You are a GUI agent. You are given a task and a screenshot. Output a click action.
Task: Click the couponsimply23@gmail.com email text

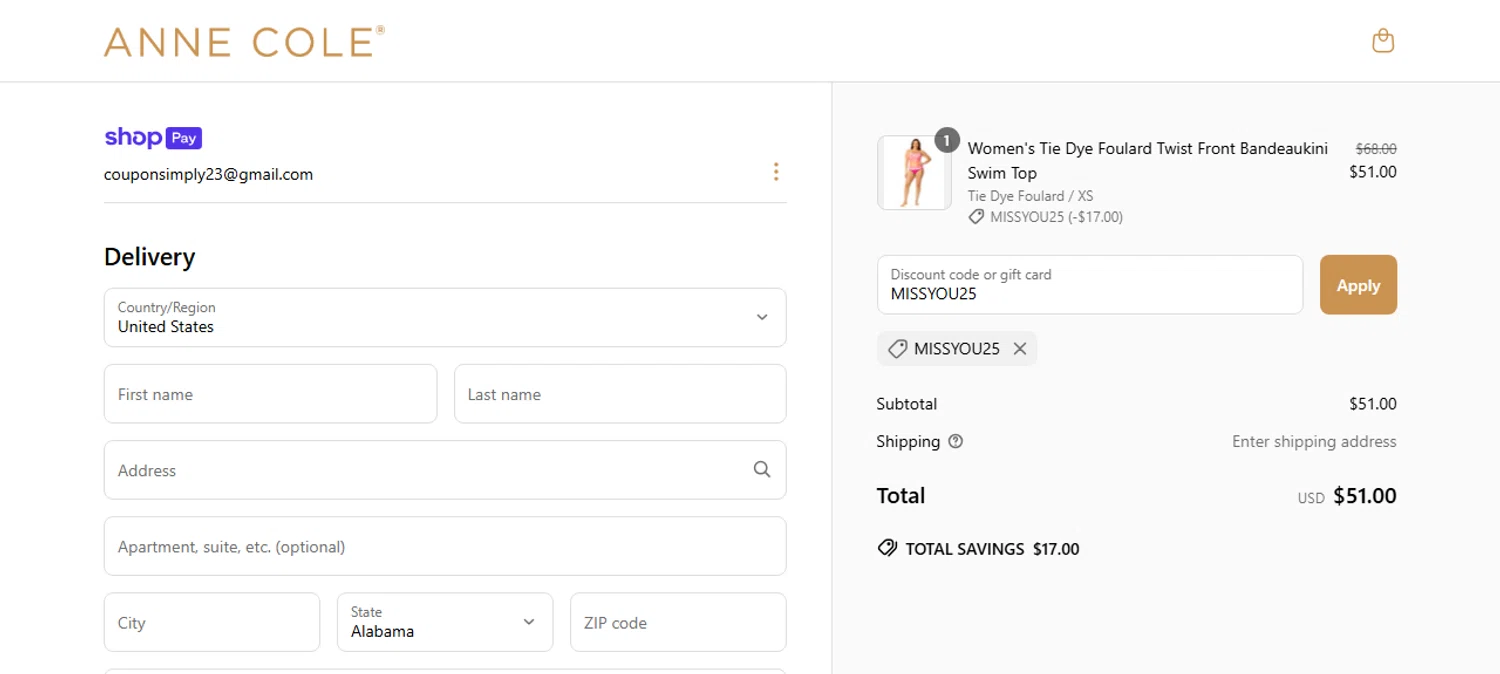208,174
